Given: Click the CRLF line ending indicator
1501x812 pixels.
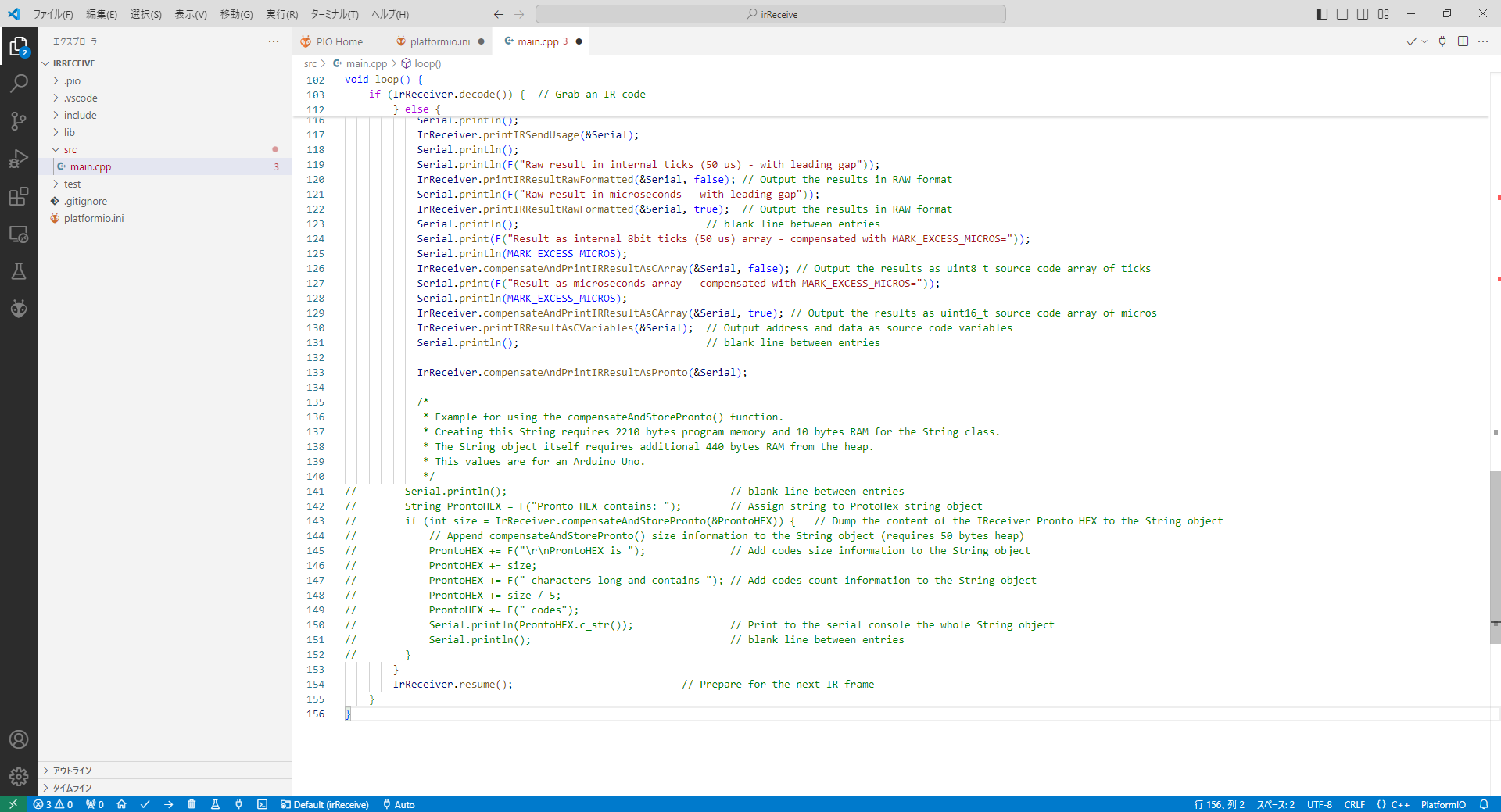Looking at the screenshot, I should 1354,804.
